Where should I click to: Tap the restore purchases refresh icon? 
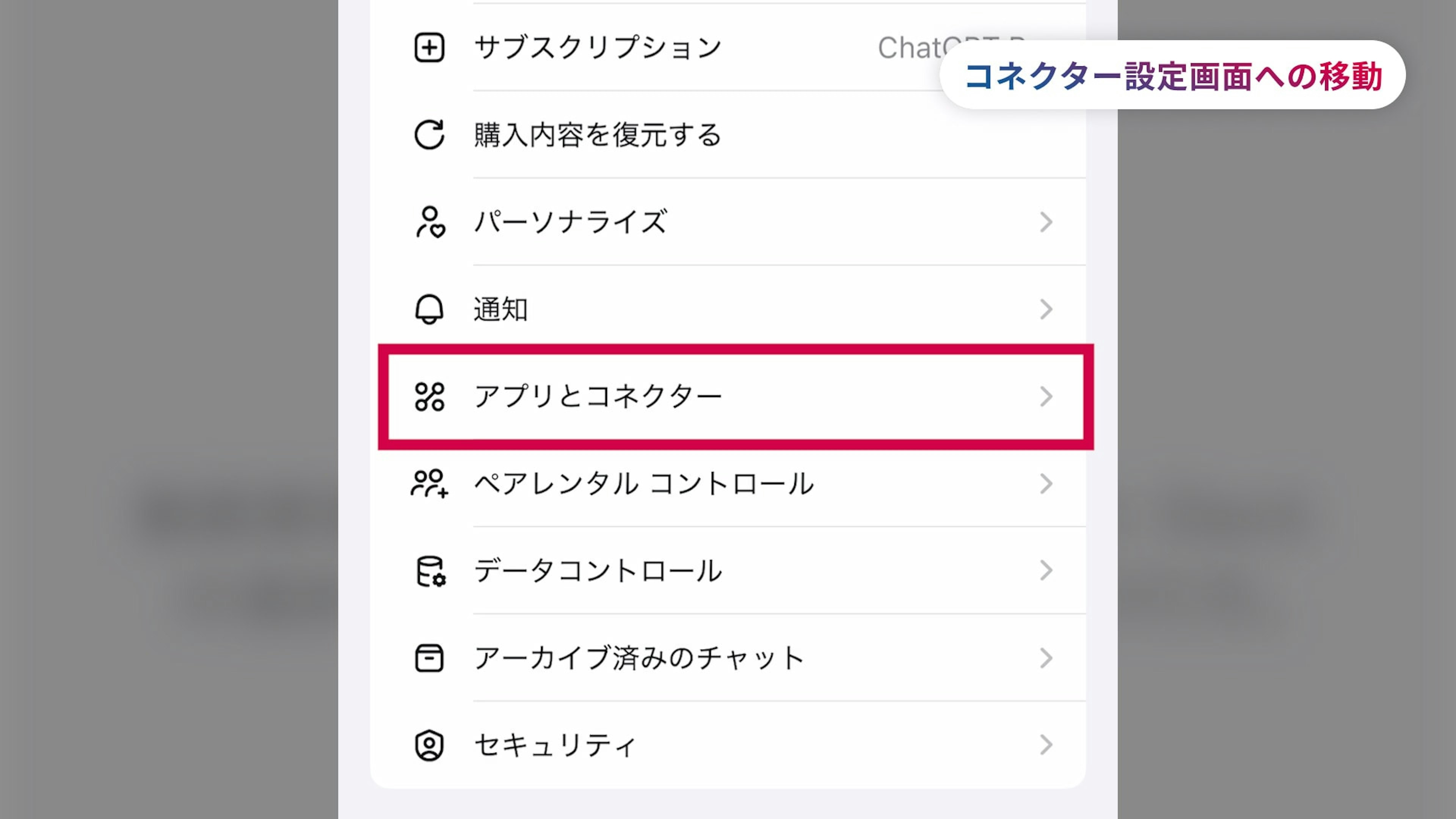429,135
